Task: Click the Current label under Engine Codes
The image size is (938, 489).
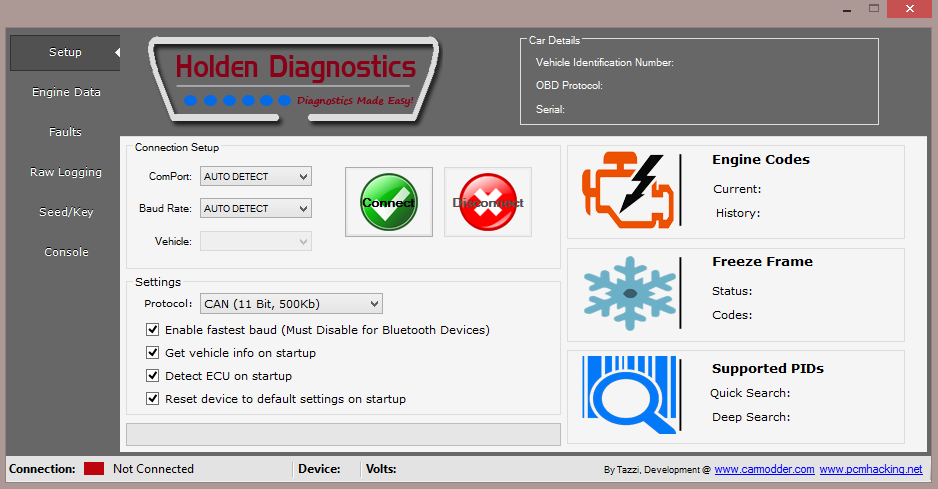Action: pyautogui.click(x=737, y=189)
